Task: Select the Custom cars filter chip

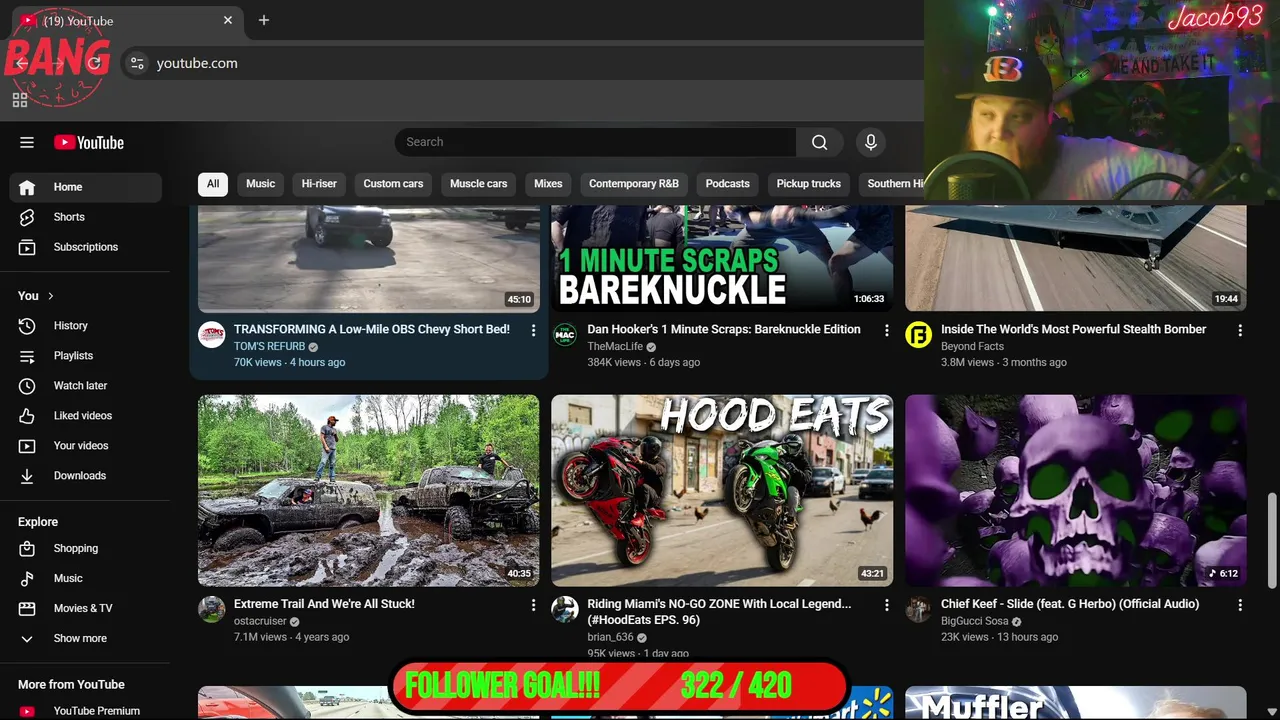Action: [x=393, y=184]
